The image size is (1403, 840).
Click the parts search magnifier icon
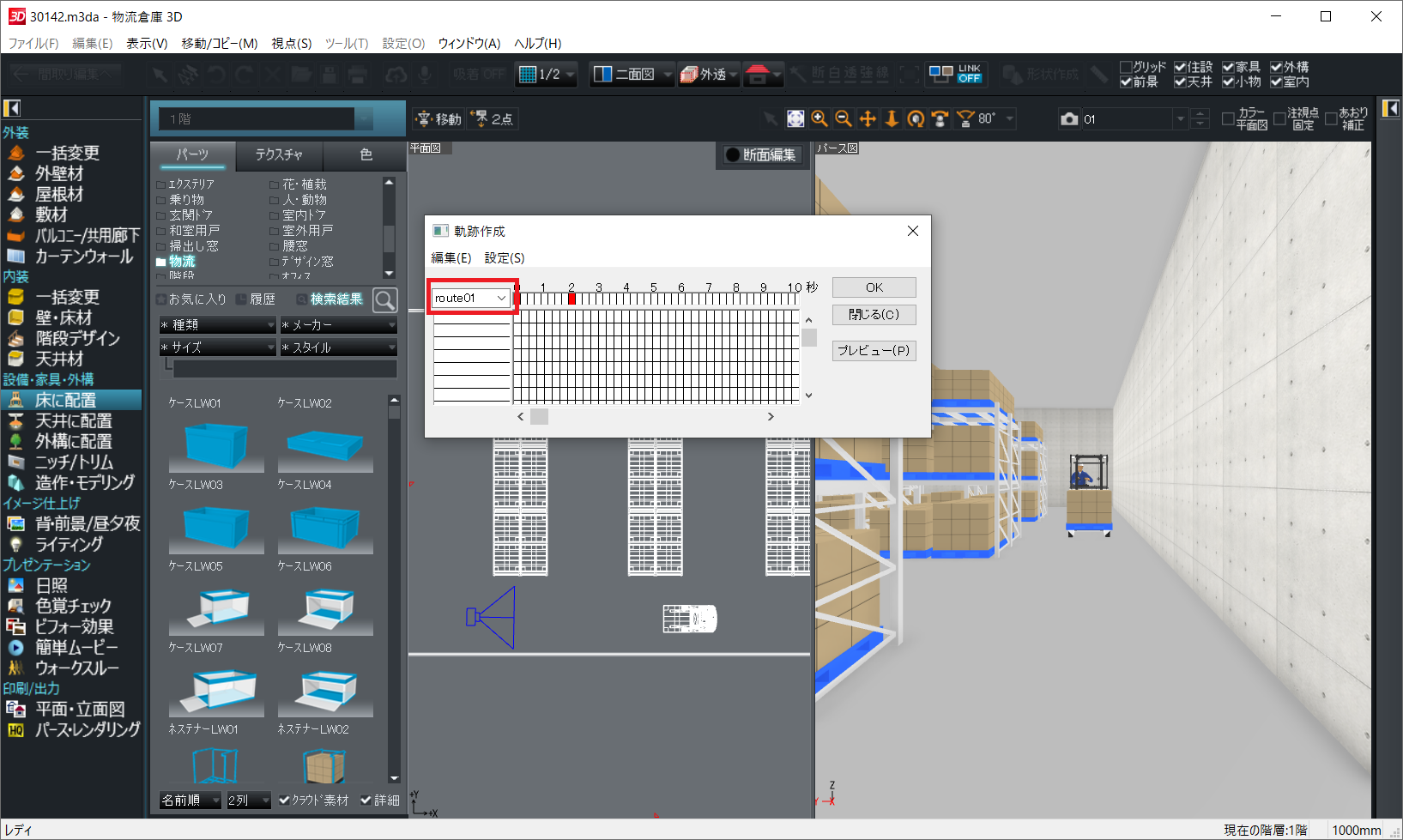coord(385,299)
